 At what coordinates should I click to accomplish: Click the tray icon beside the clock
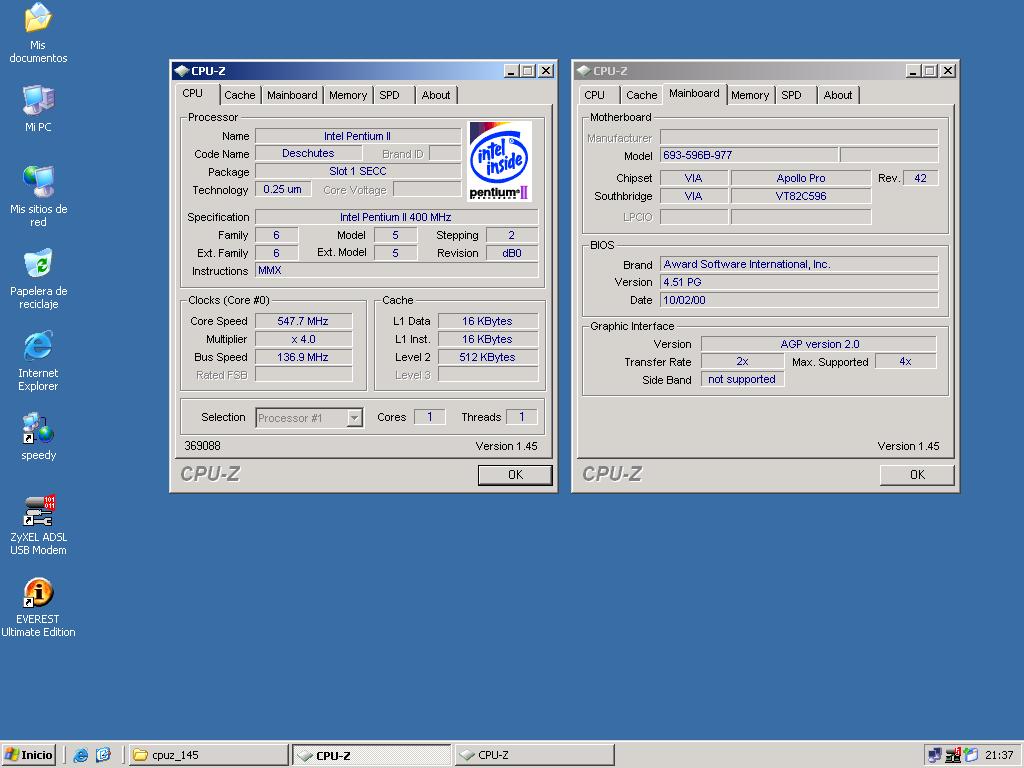point(971,755)
